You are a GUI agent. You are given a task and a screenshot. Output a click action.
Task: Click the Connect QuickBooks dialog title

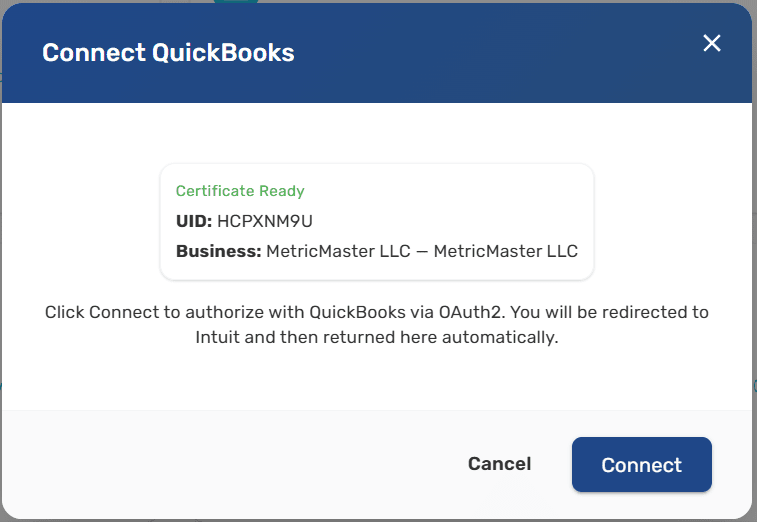pos(168,52)
